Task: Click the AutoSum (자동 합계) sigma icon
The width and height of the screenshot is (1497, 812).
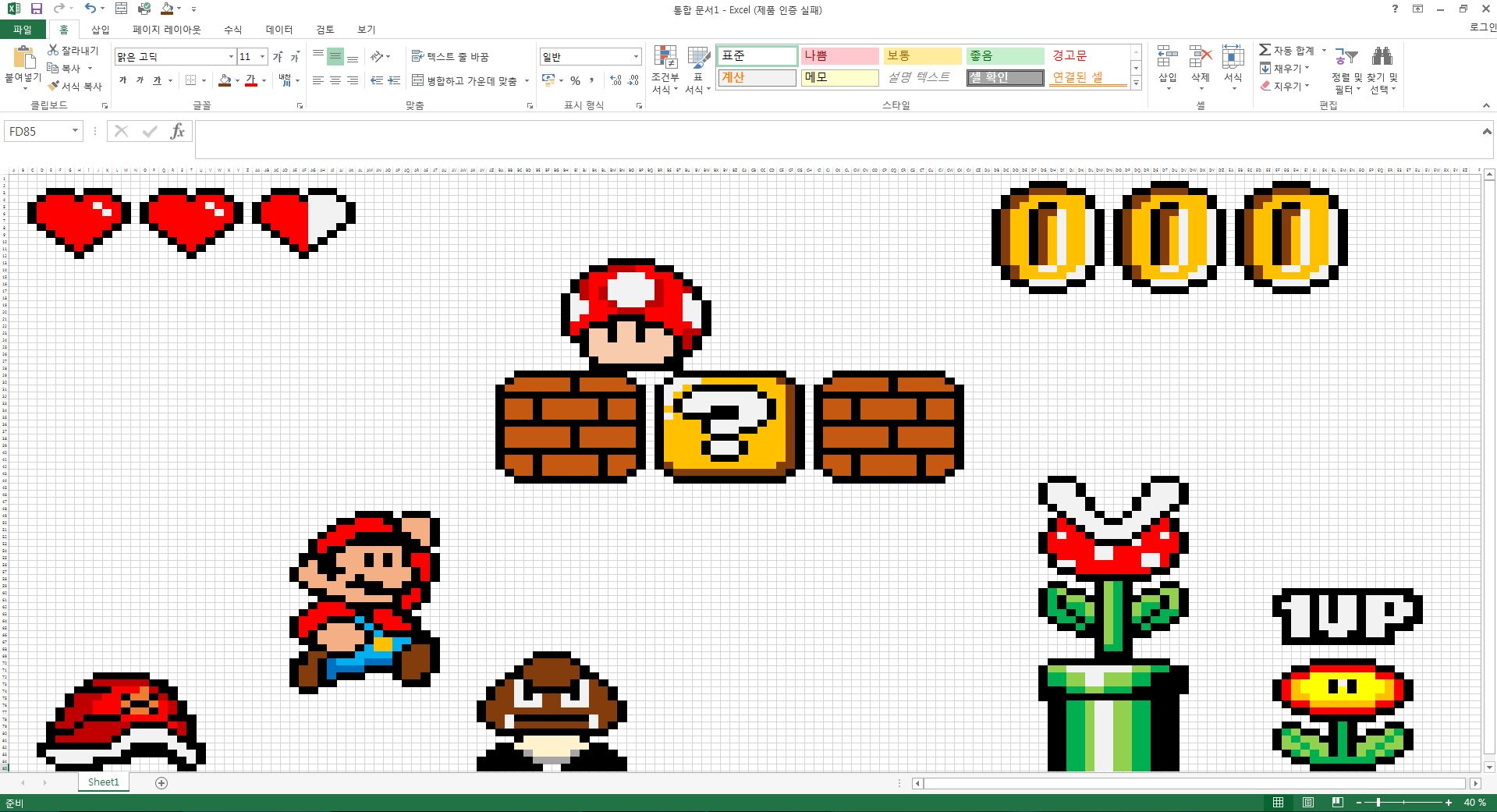Action: 1265,50
